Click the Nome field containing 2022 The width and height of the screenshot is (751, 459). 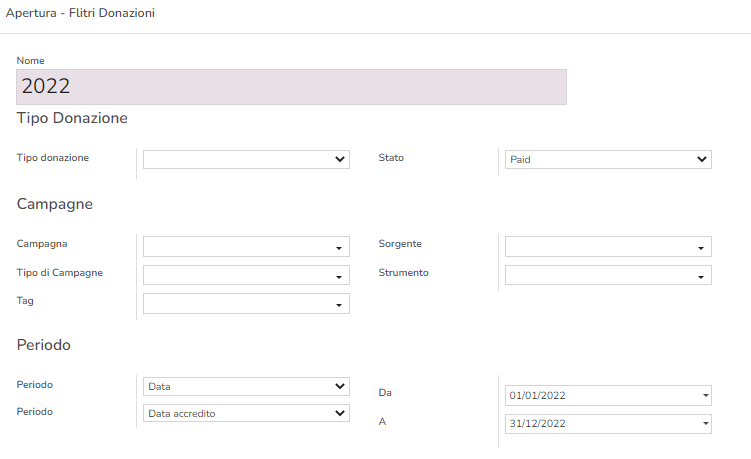(291, 87)
